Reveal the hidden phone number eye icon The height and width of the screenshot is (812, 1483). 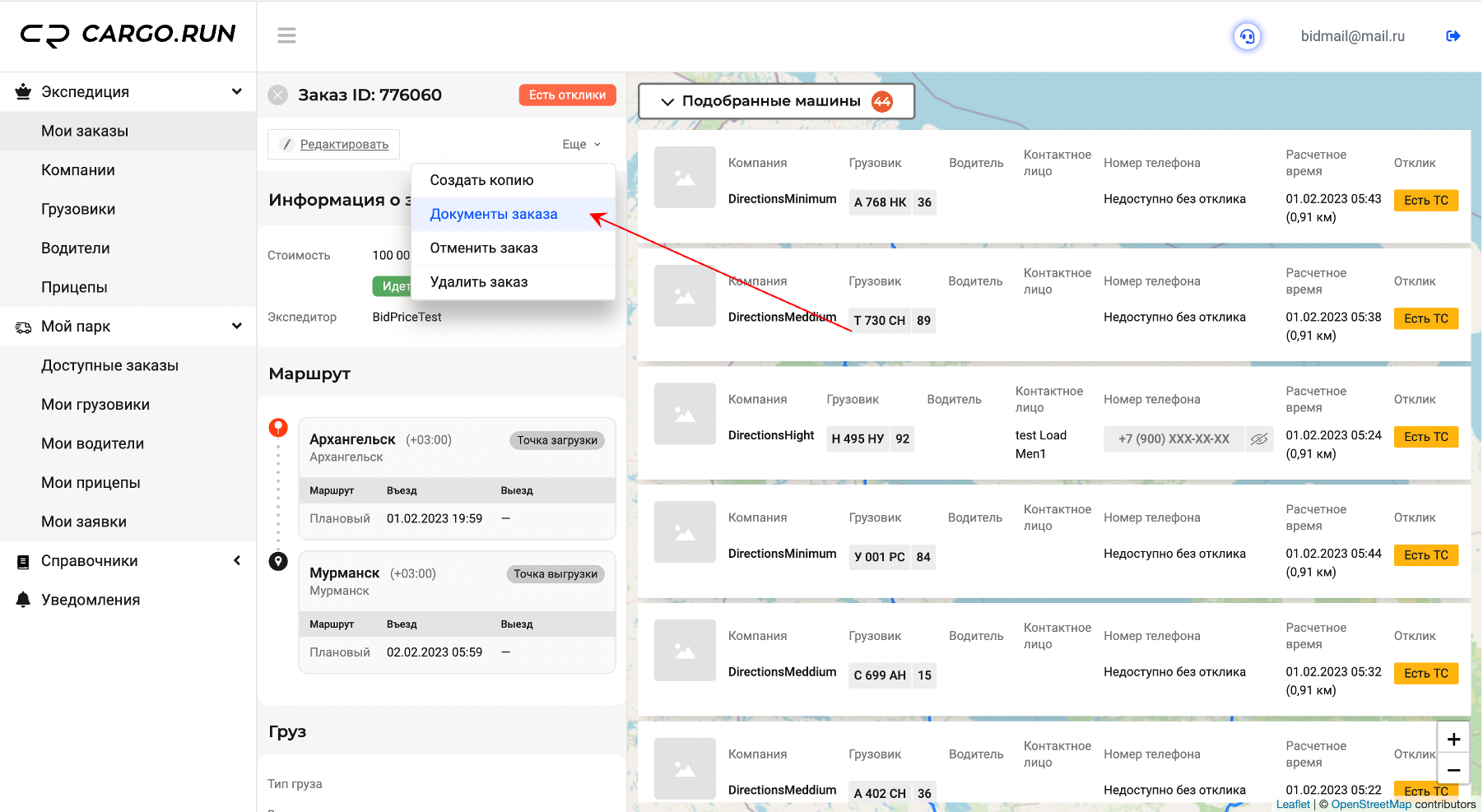pyautogui.click(x=1258, y=439)
